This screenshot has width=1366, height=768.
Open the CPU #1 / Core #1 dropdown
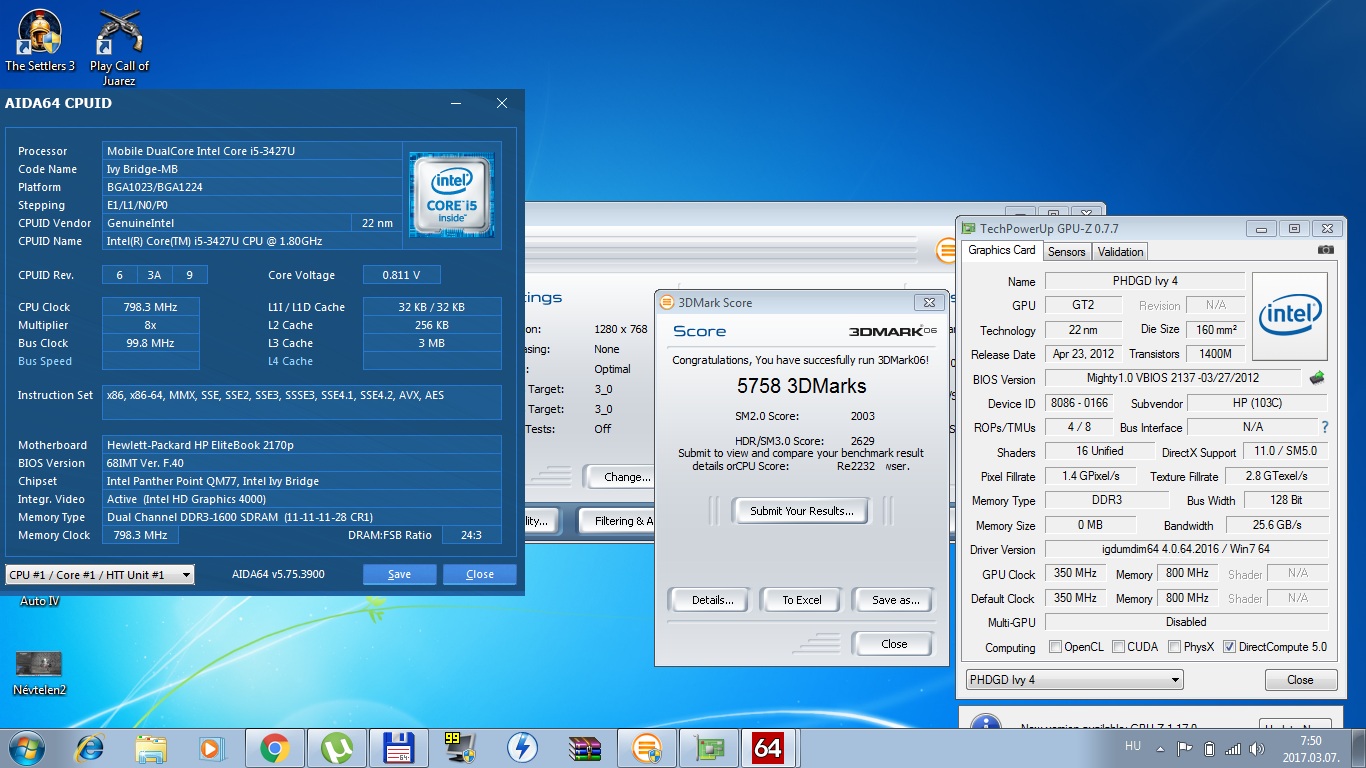99,574
